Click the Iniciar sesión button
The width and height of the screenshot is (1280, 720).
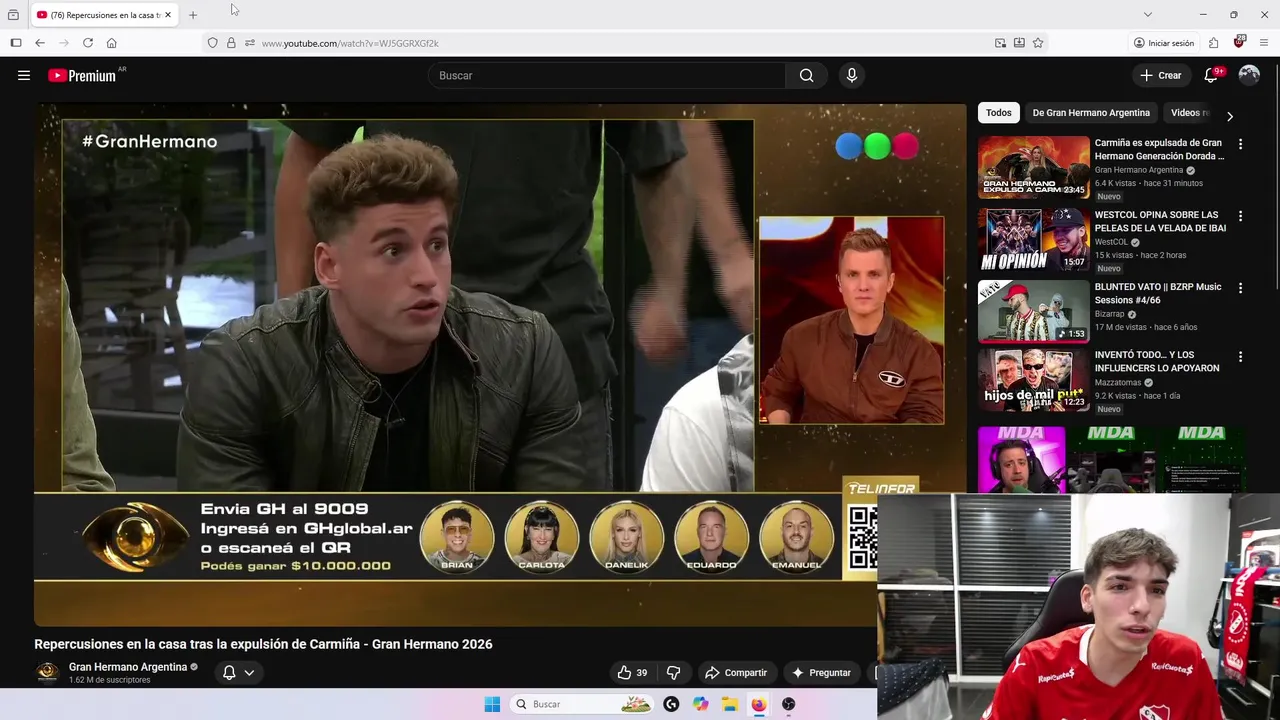coord(1164,43)
